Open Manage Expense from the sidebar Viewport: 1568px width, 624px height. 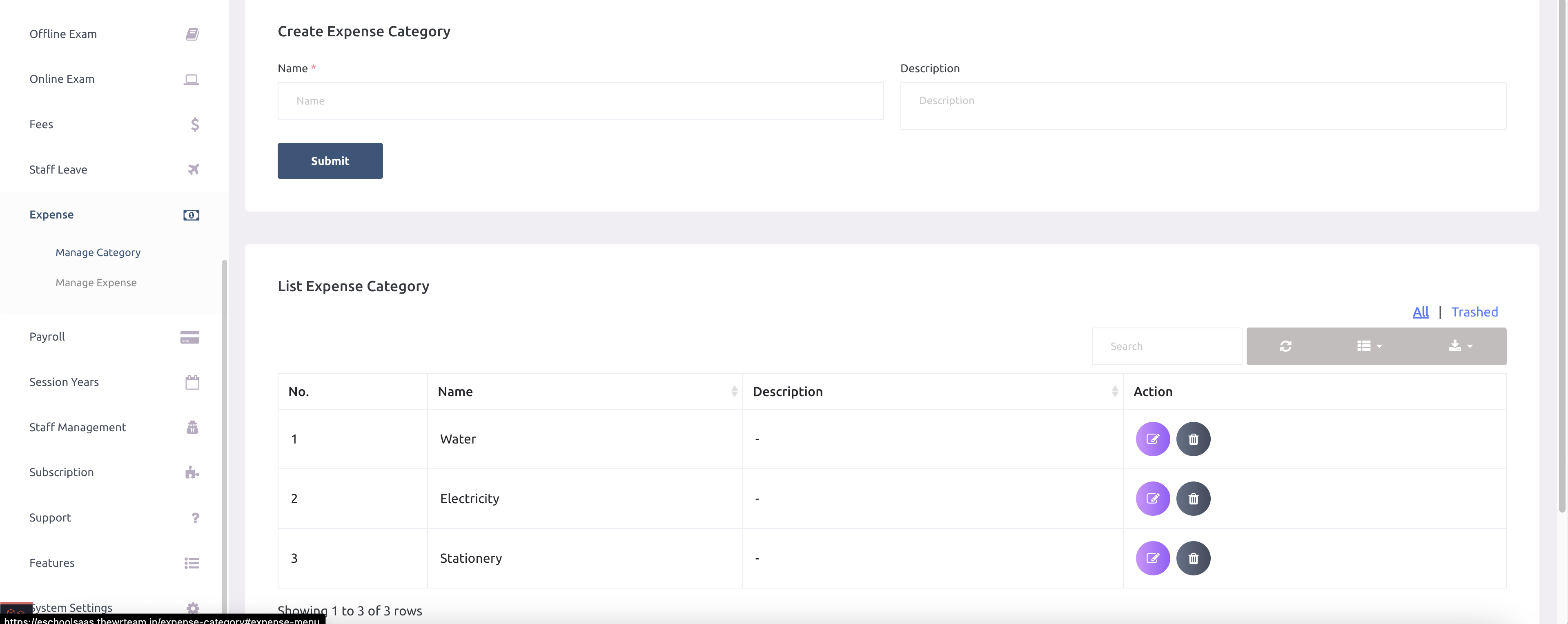tap(96, 283)
